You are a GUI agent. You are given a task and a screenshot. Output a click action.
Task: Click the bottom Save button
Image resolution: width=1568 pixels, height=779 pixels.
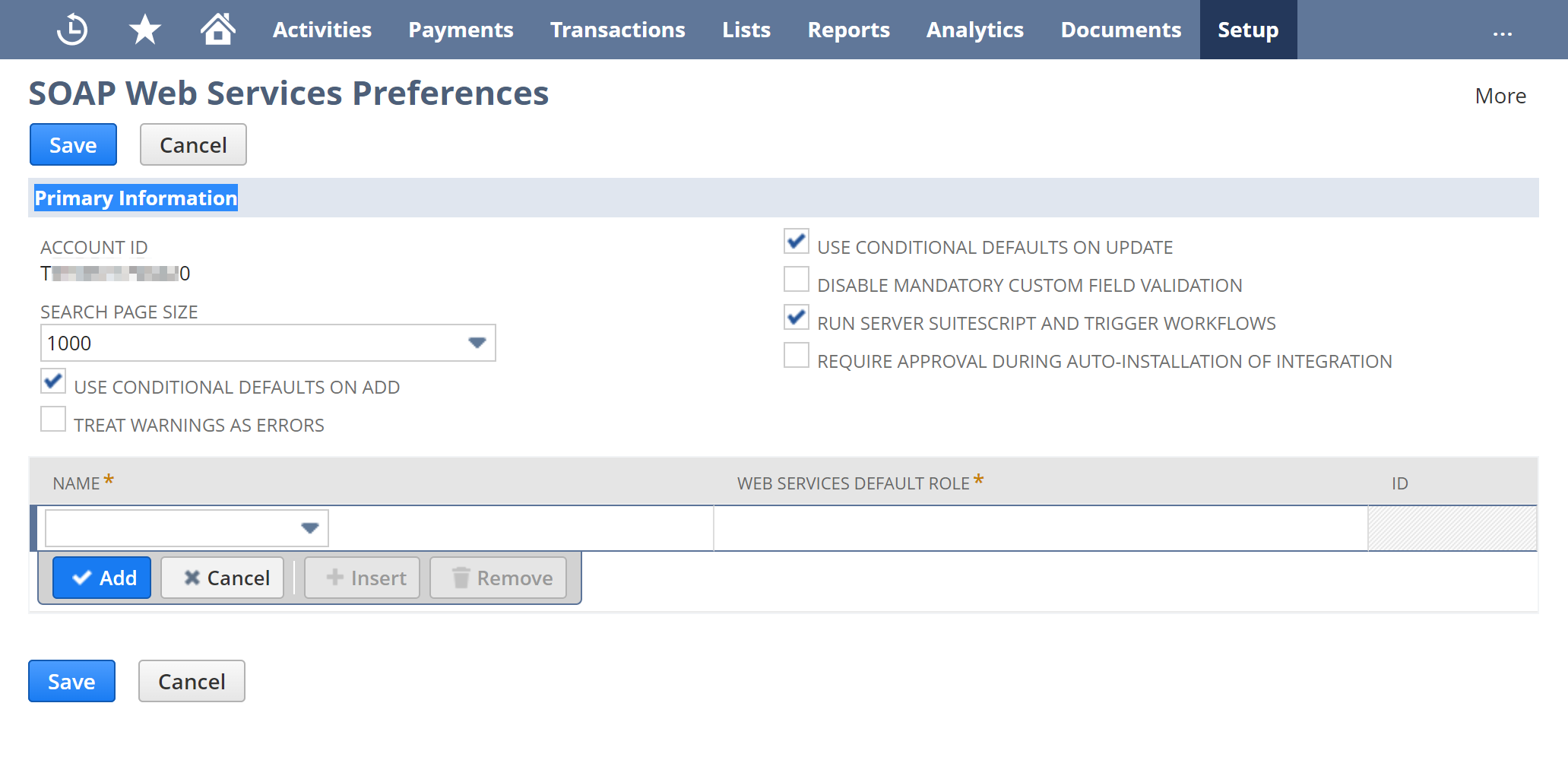pyautogui.click(x=71, y=681)
